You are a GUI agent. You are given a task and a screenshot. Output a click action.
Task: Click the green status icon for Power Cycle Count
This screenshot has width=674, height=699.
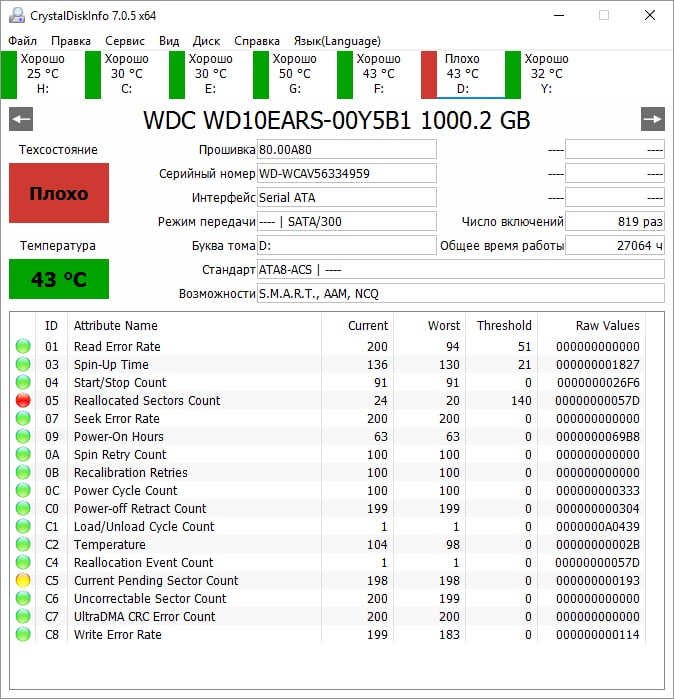[x=23, y=490]
